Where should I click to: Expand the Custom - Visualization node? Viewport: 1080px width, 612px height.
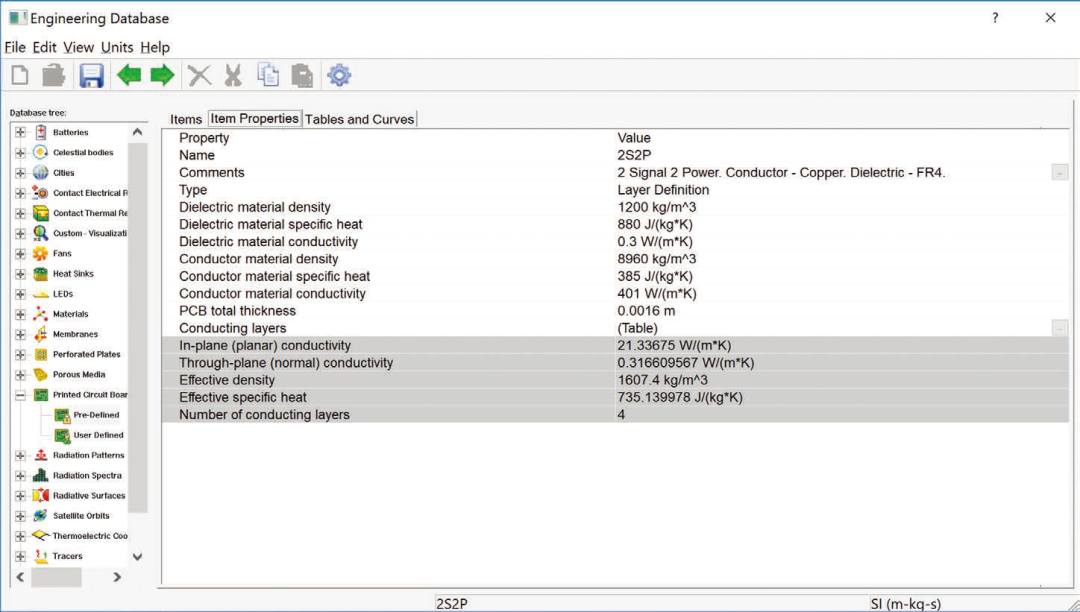point(20,233)
